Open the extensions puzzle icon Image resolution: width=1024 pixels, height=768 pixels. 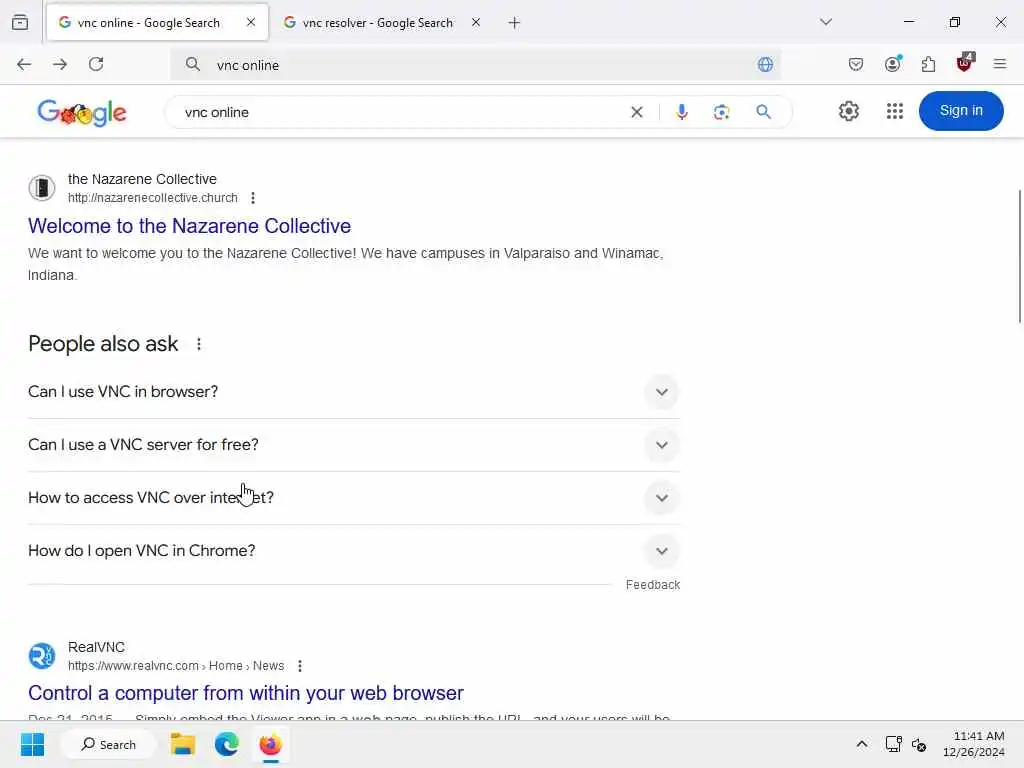pos(928,64)
